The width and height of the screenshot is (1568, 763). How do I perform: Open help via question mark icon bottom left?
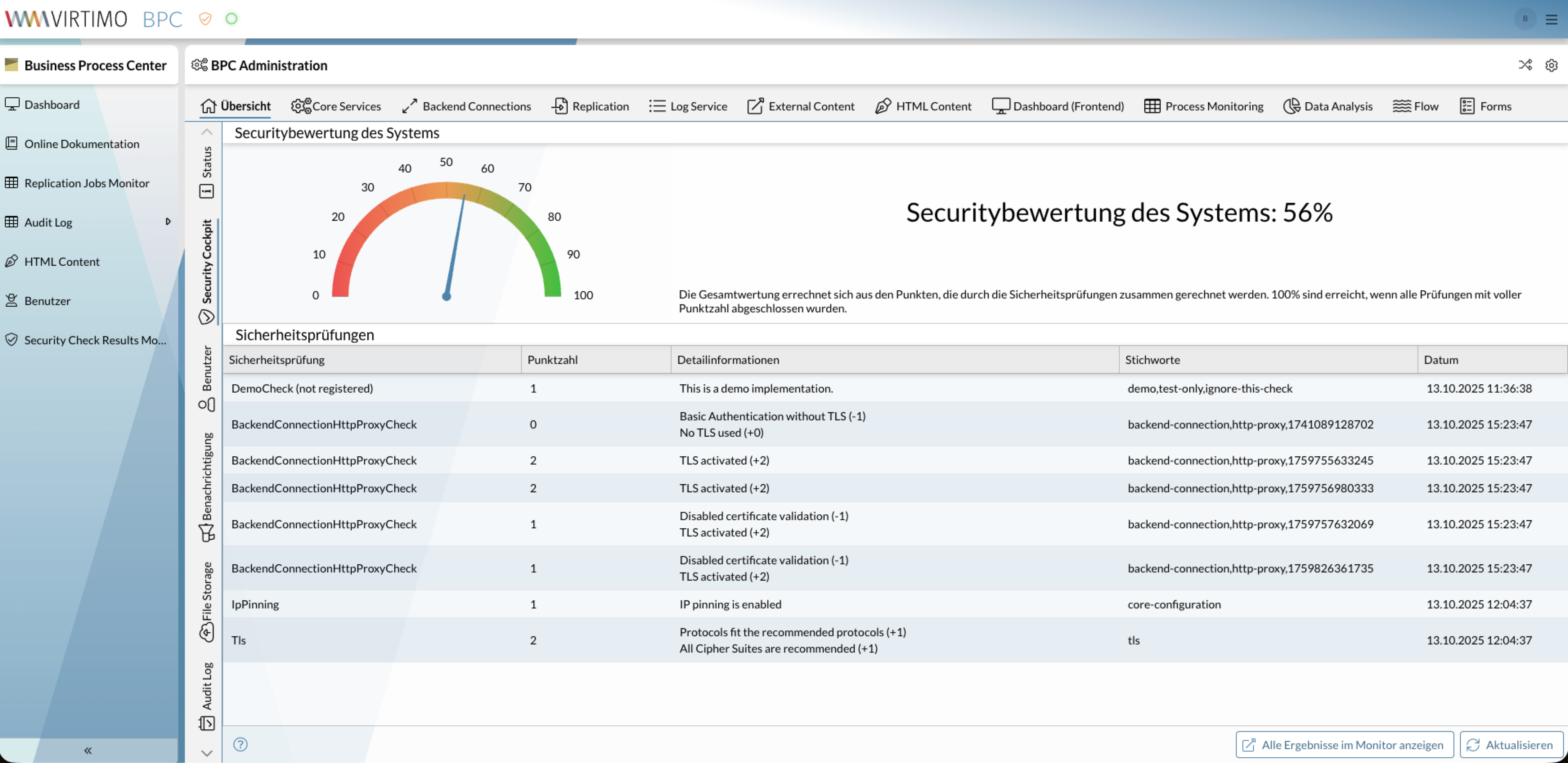click(x=240, y=744)
